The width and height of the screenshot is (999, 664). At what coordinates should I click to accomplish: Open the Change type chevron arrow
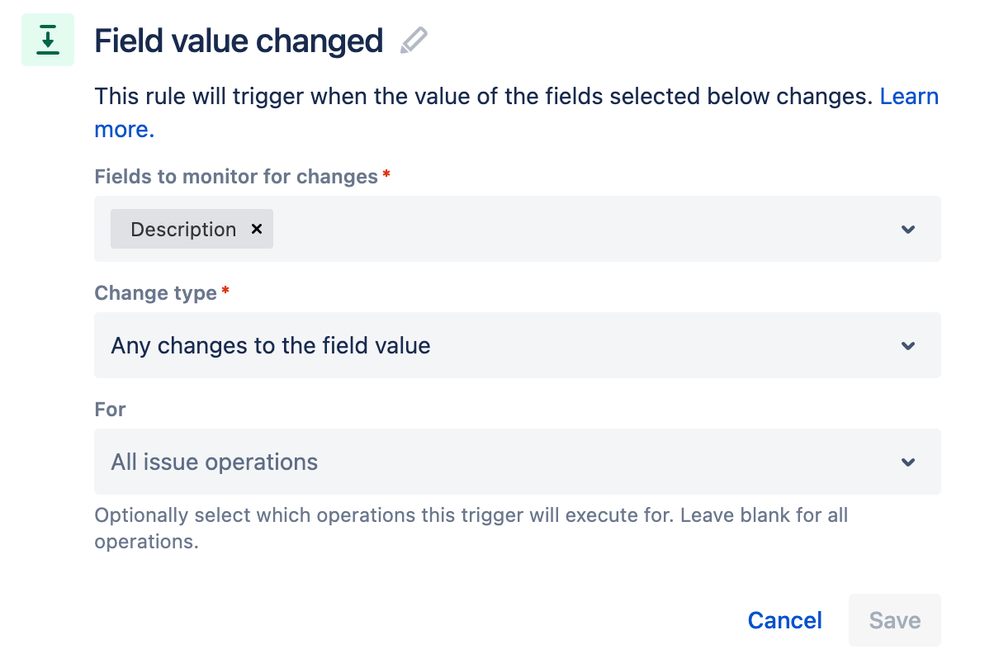[x=908, y=346]
